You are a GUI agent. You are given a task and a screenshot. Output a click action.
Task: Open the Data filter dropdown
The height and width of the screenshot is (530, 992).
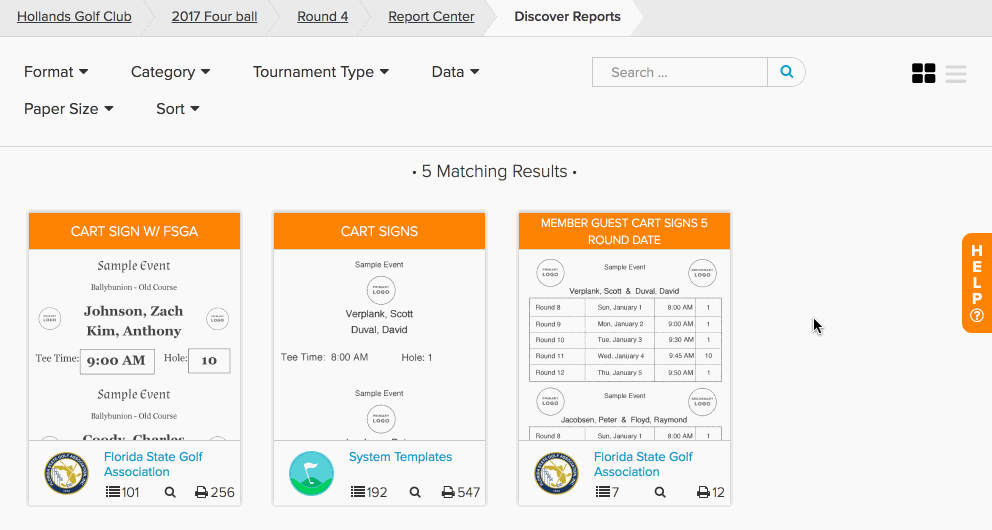[x=455, y=72]
